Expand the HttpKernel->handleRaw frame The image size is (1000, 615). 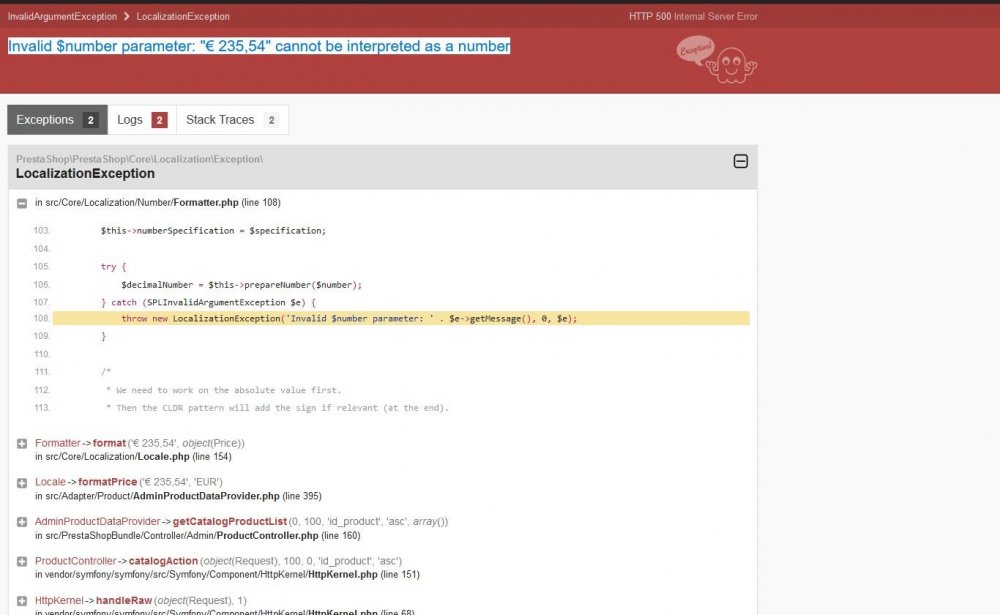pyautogui.click(x=21, y=599)
